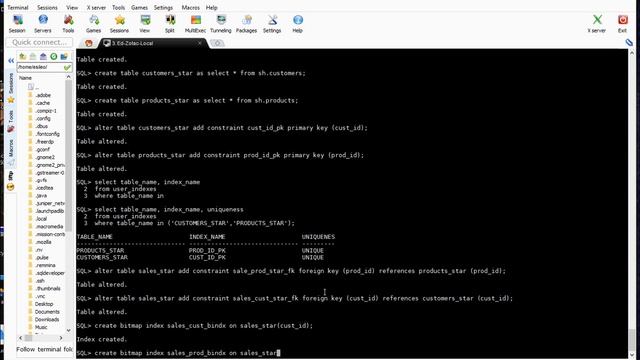Click the Quick connect field
This screenshot has height=360, width=640.
[40, 42]
